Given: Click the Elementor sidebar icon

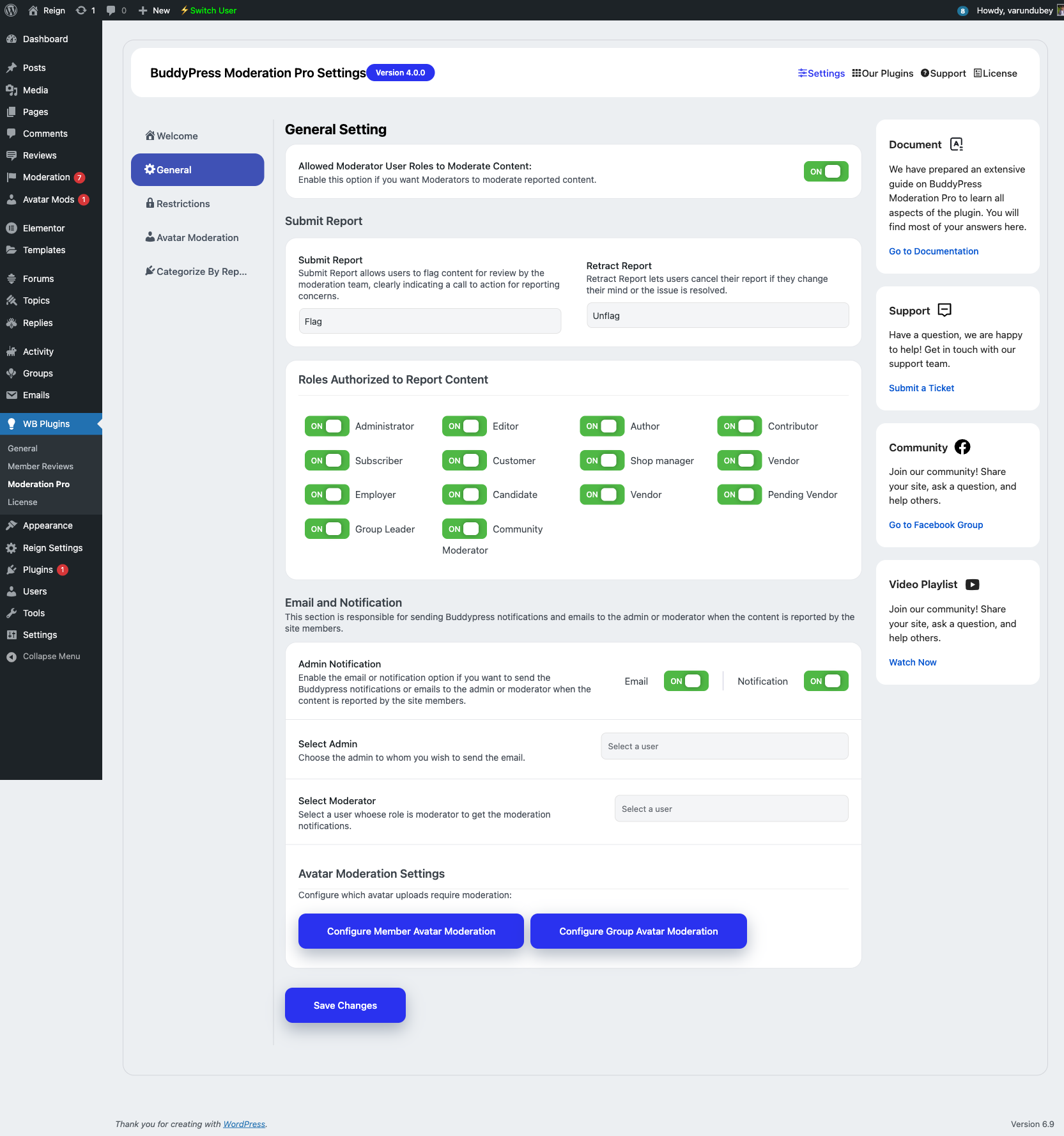Looking at the screenshot, I should click(x=12, y=228).
